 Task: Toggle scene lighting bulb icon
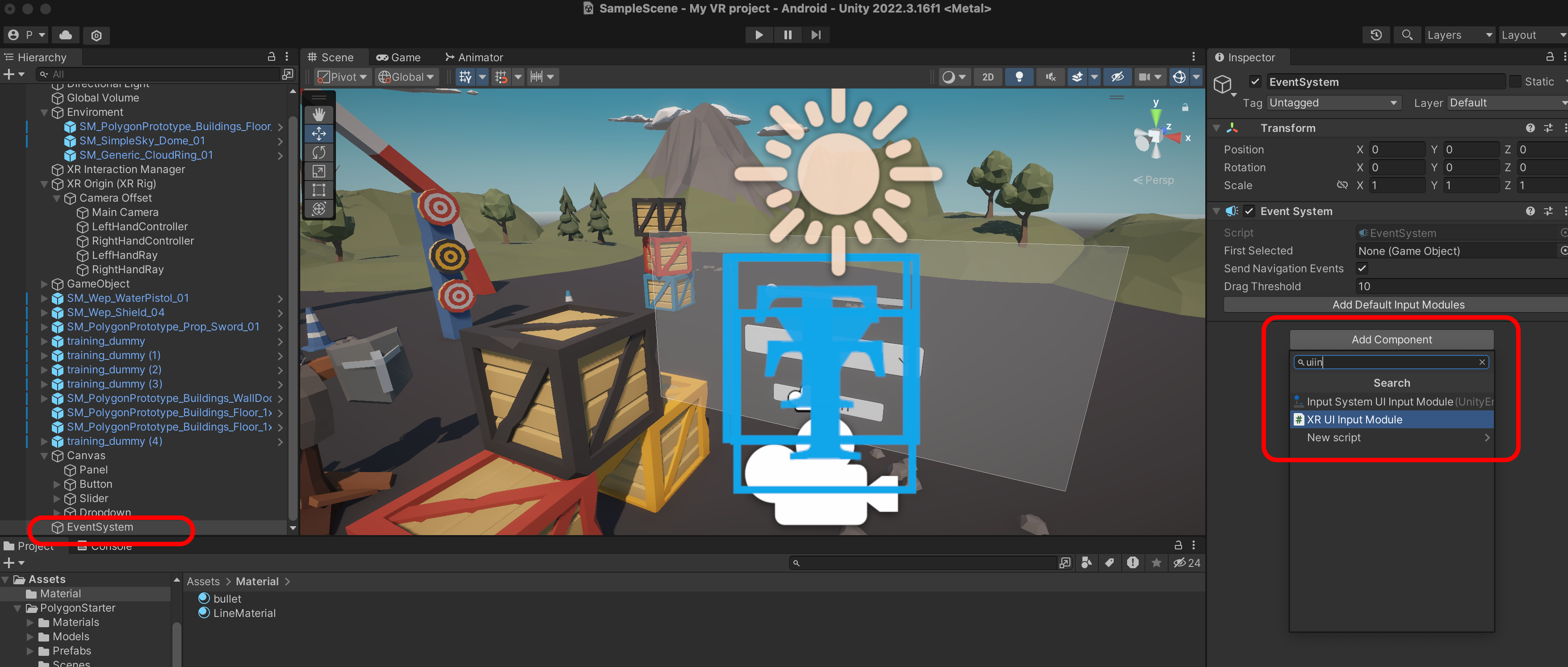click(1019, 77)
